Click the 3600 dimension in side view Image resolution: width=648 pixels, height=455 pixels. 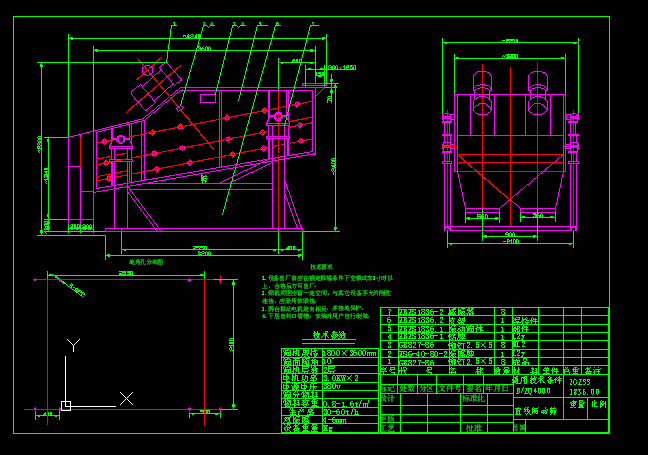click(x=204, y=48)
